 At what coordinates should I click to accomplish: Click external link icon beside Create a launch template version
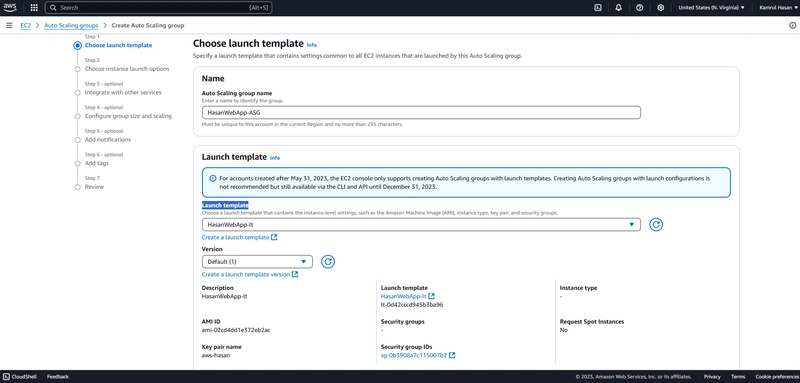tap(295, 274)
